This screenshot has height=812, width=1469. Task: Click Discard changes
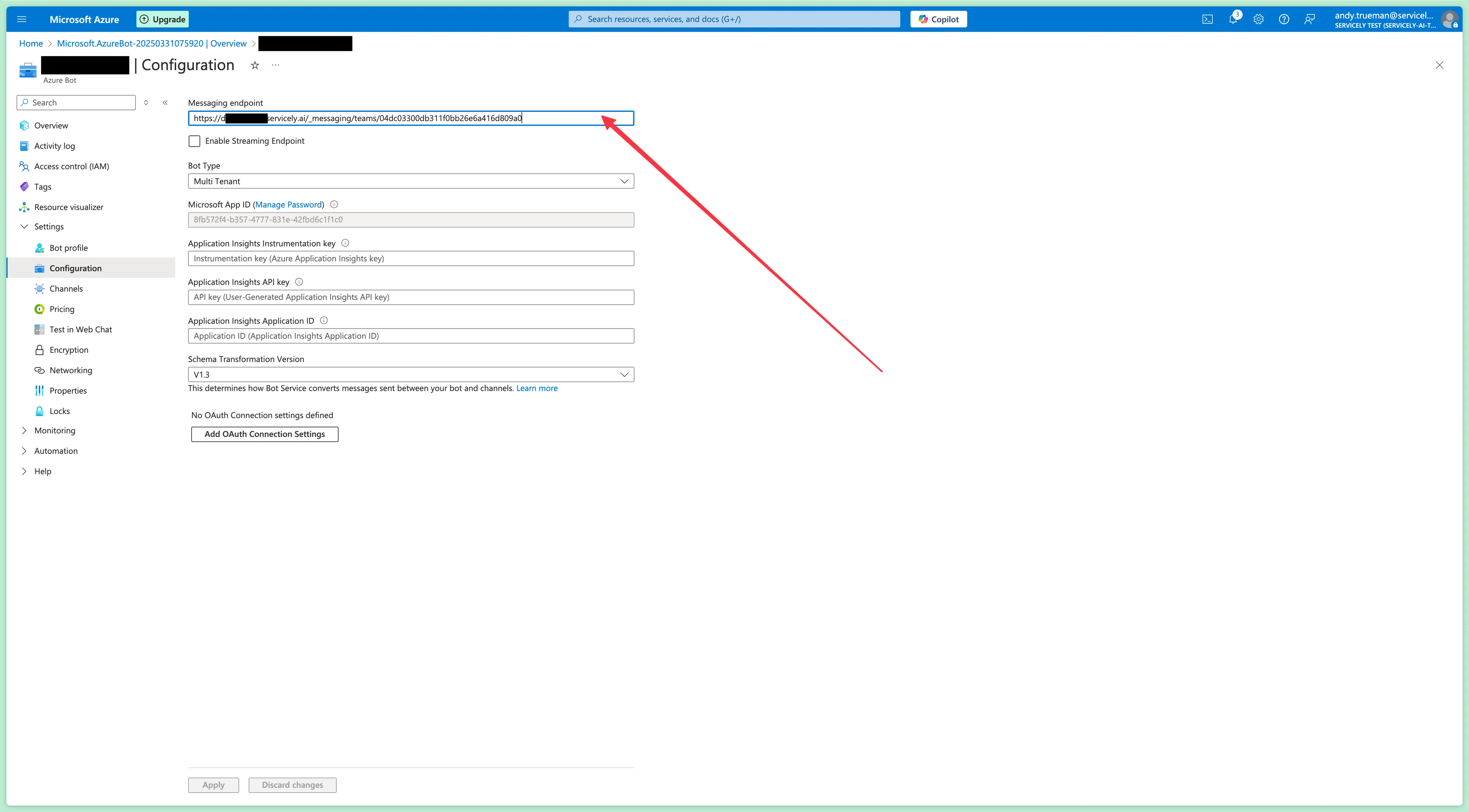click(292, 785)
